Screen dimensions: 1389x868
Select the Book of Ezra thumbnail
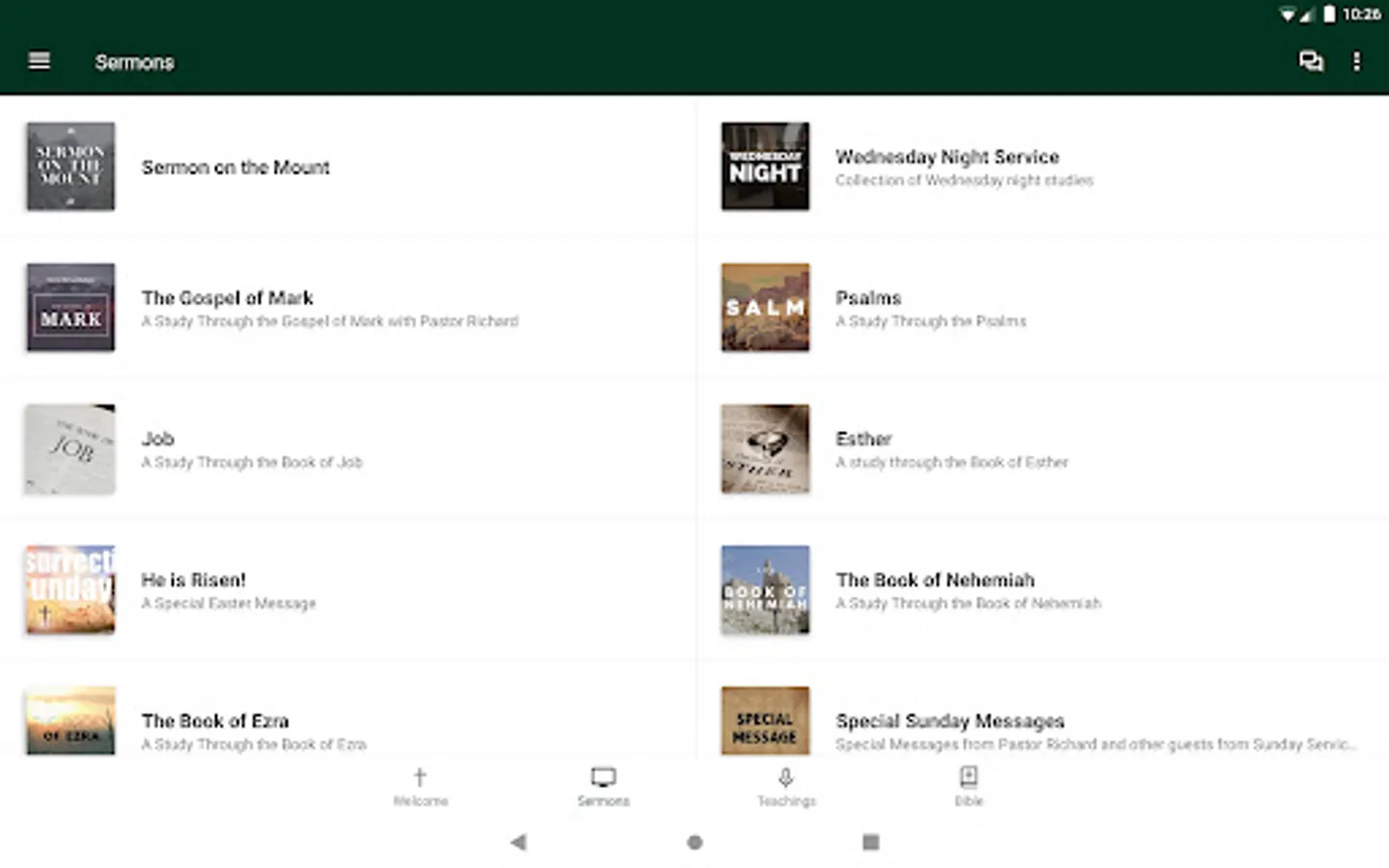click(70, 721)
